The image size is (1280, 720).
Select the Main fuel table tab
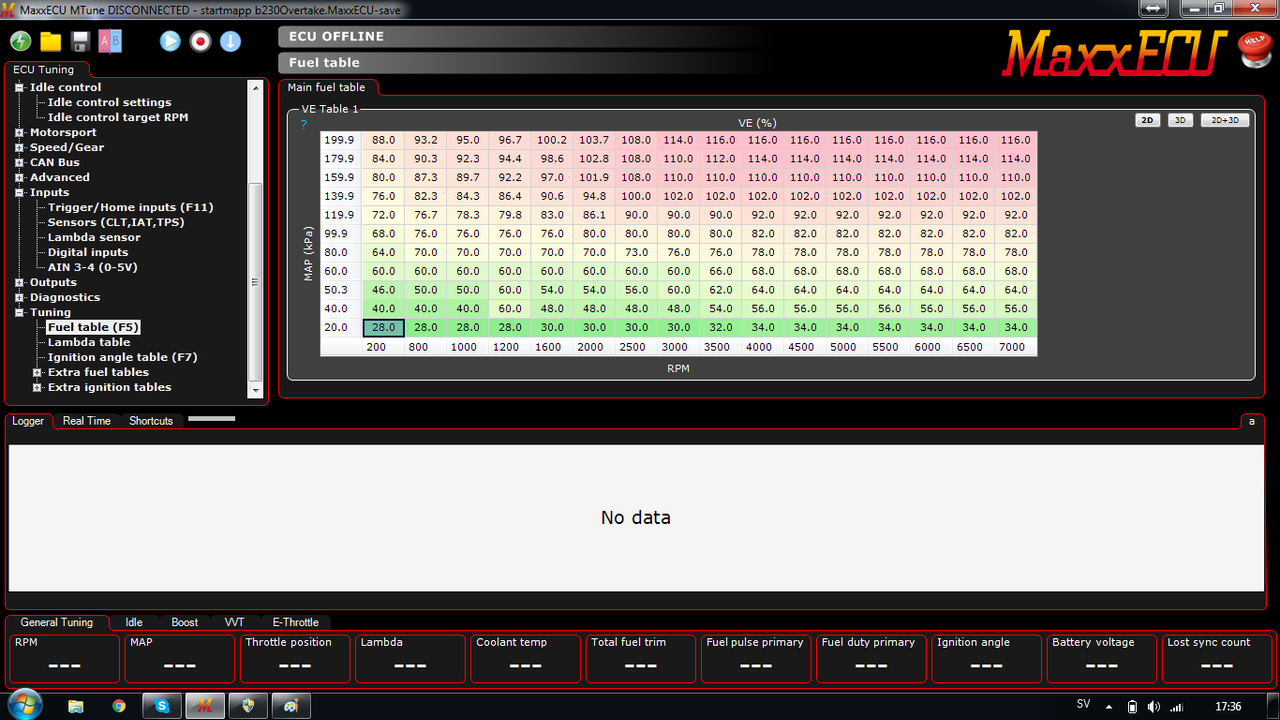[327, 88]
